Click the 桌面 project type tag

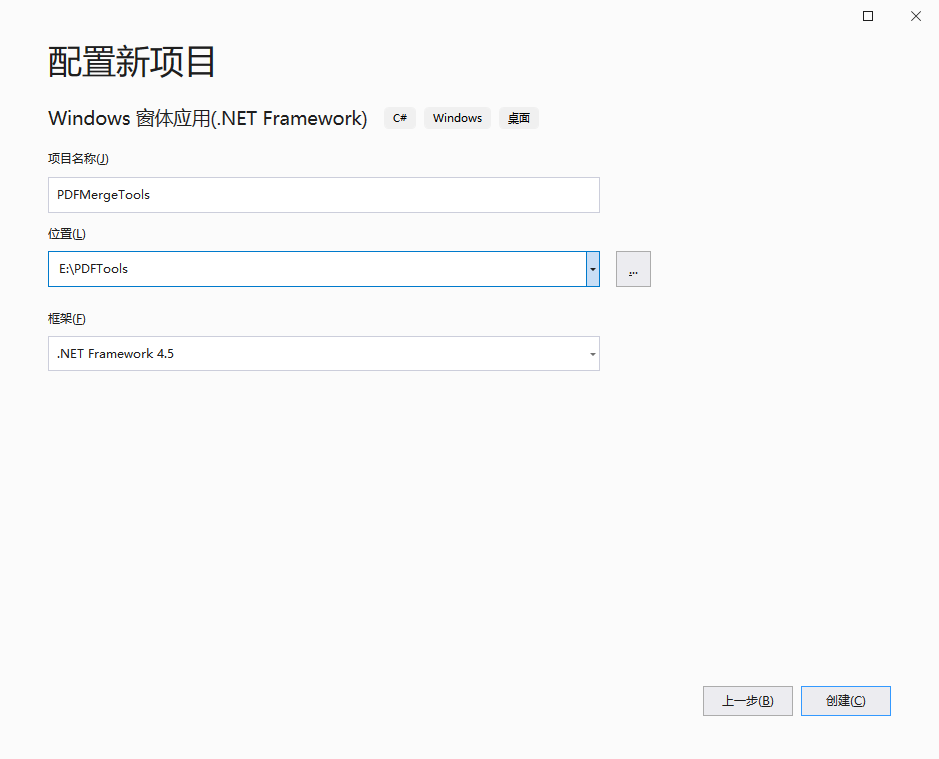(519, 118)
